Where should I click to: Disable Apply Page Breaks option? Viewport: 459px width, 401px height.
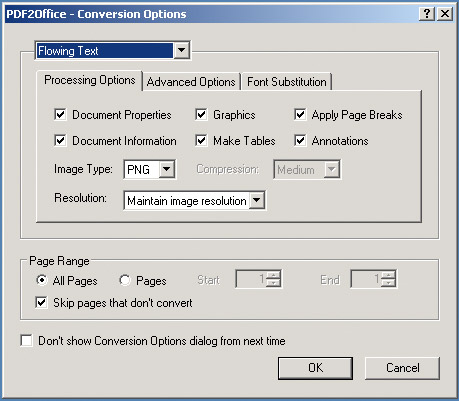coord(300,114)
